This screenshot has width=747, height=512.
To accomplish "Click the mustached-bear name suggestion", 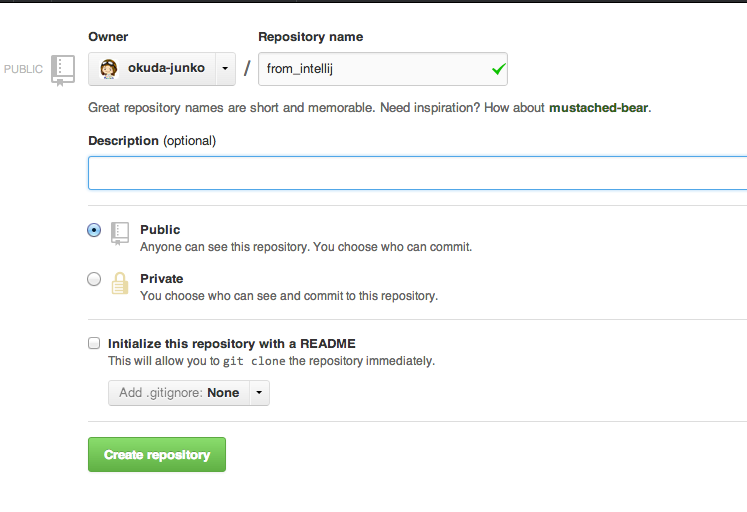I will (x=598, y=107).
